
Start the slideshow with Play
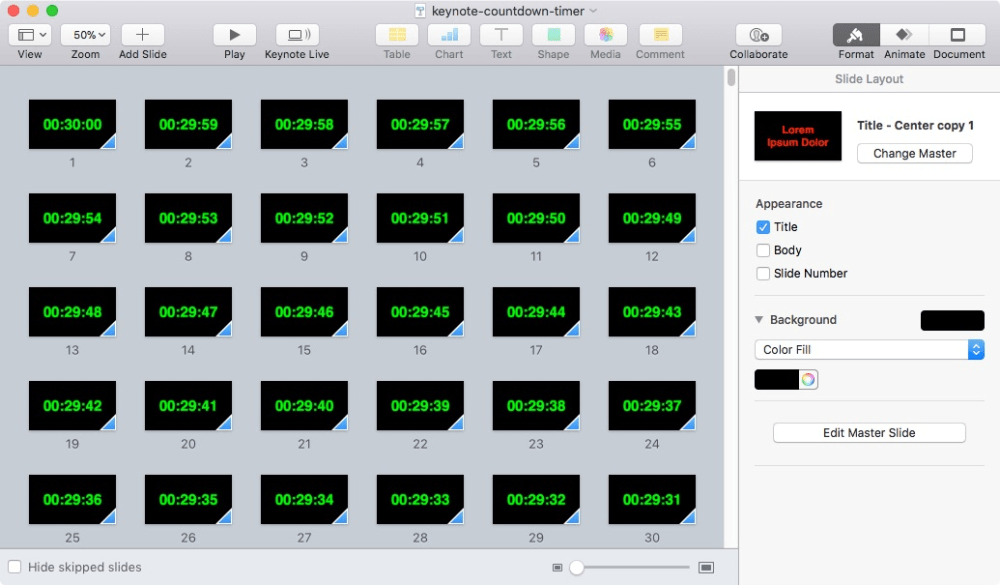pyautogui.click(x=234, y=35)
